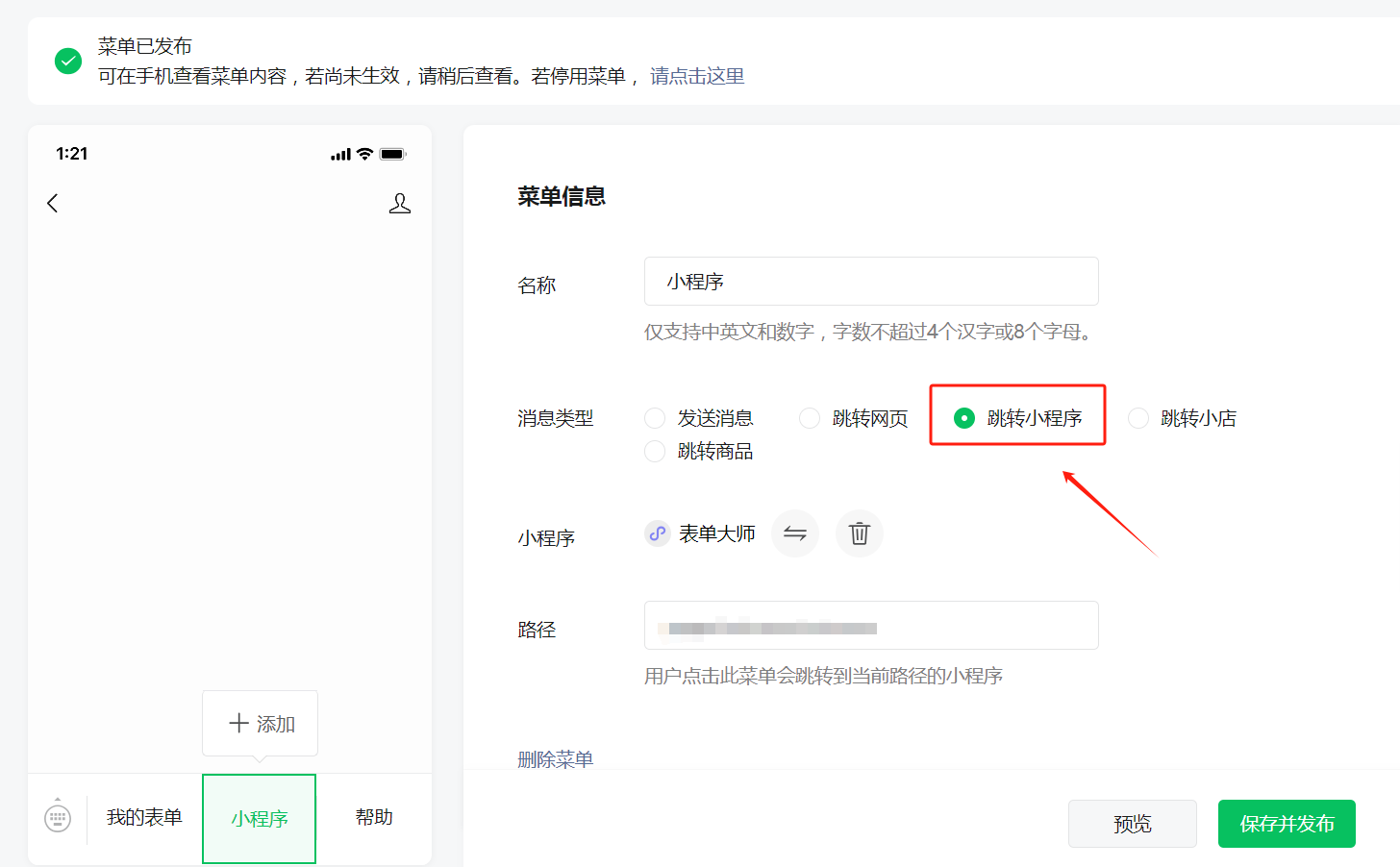Click the battery icon in phone status bar
This screenshot has width=1400, height=867.
(393, 154)
